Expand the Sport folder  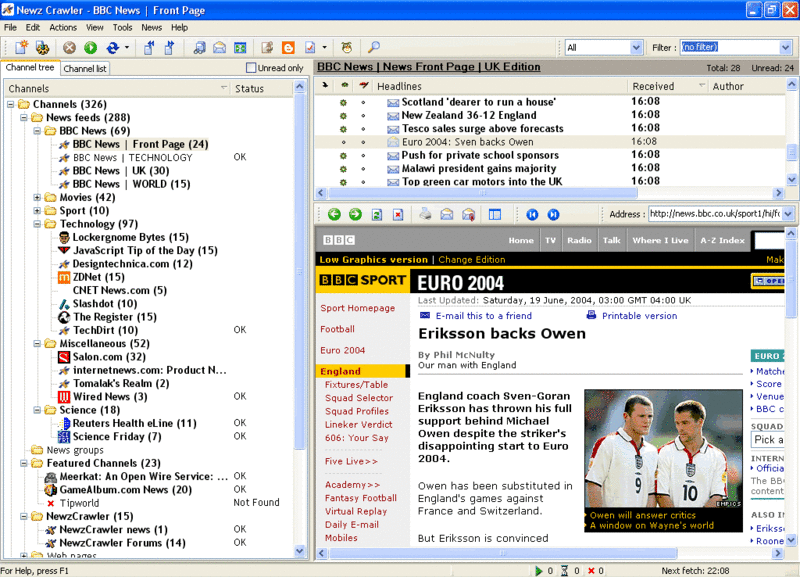37,211
